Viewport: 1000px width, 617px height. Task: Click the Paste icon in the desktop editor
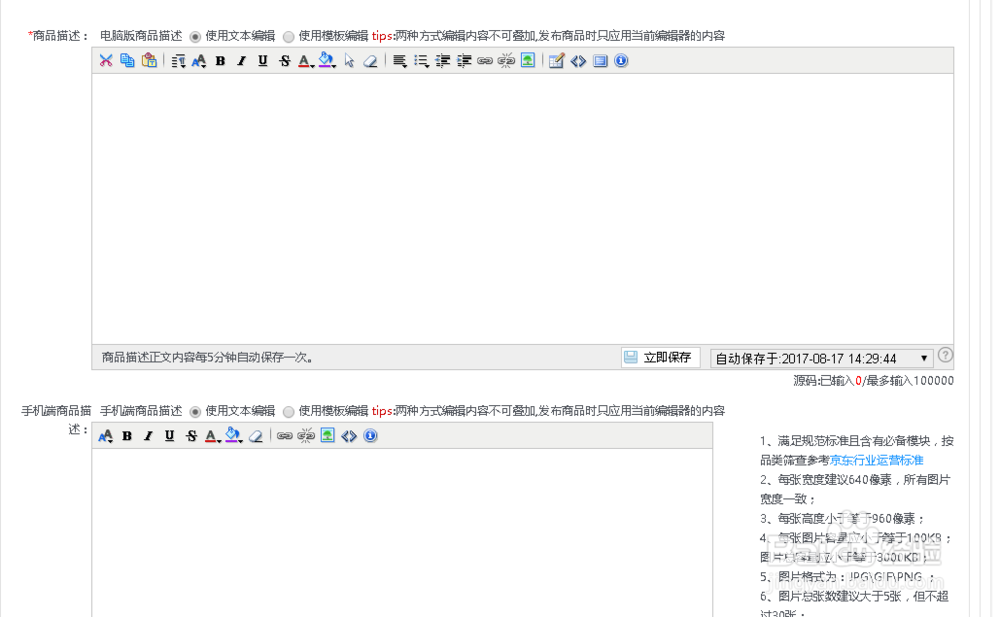pos(149,61)
